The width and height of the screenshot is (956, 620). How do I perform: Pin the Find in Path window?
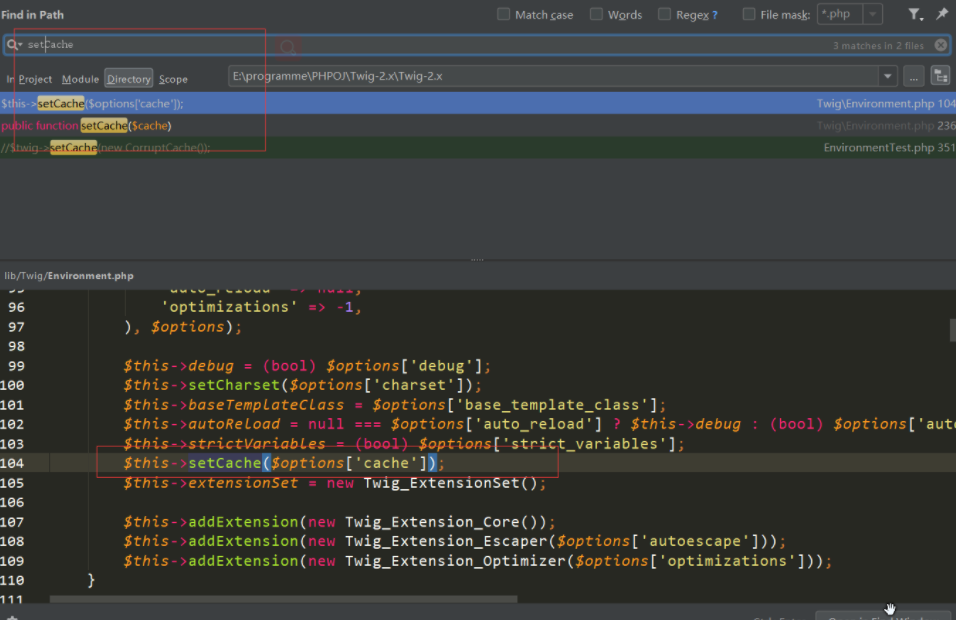pos(941,15)
